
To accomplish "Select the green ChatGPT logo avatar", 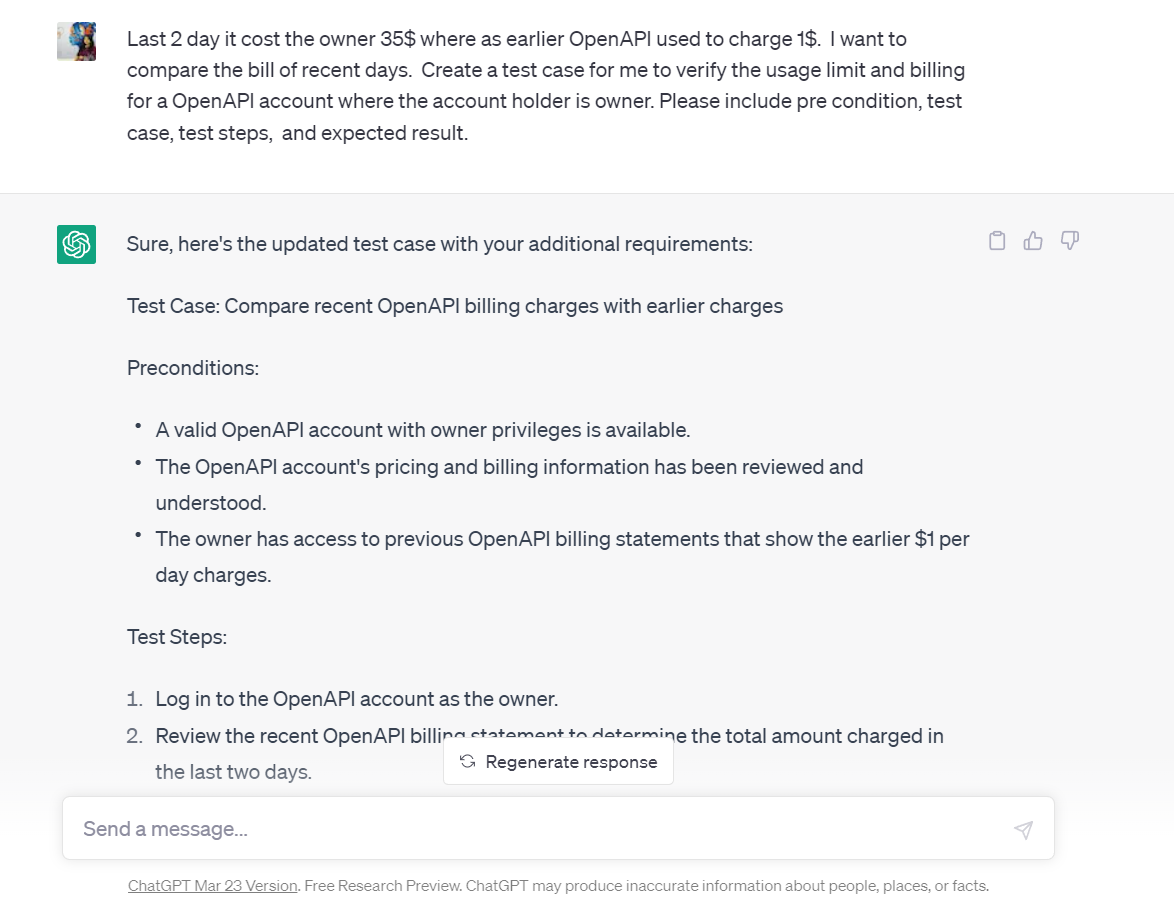I will 76,244.
